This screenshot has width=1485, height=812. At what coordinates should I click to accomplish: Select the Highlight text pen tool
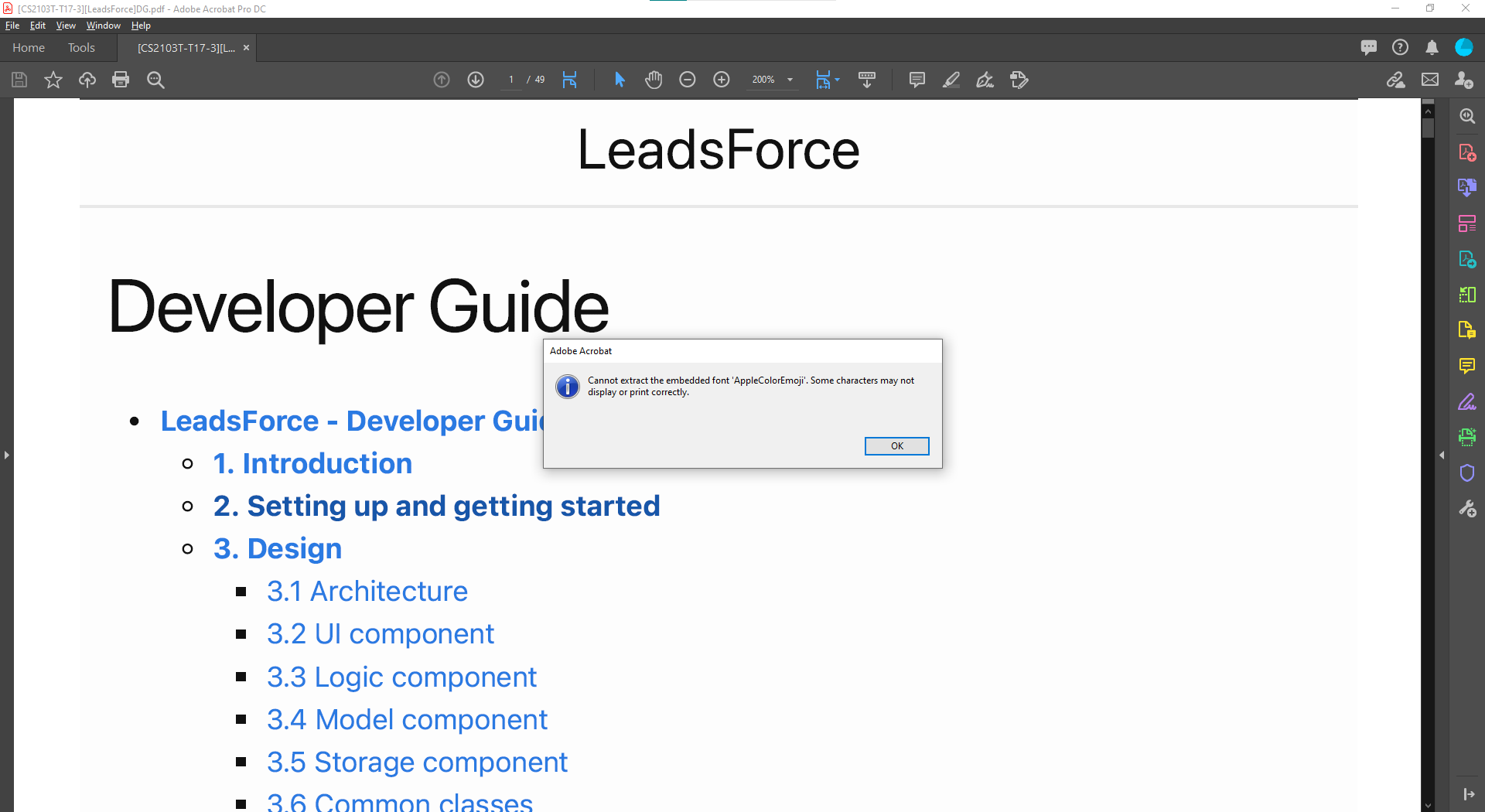951,80
